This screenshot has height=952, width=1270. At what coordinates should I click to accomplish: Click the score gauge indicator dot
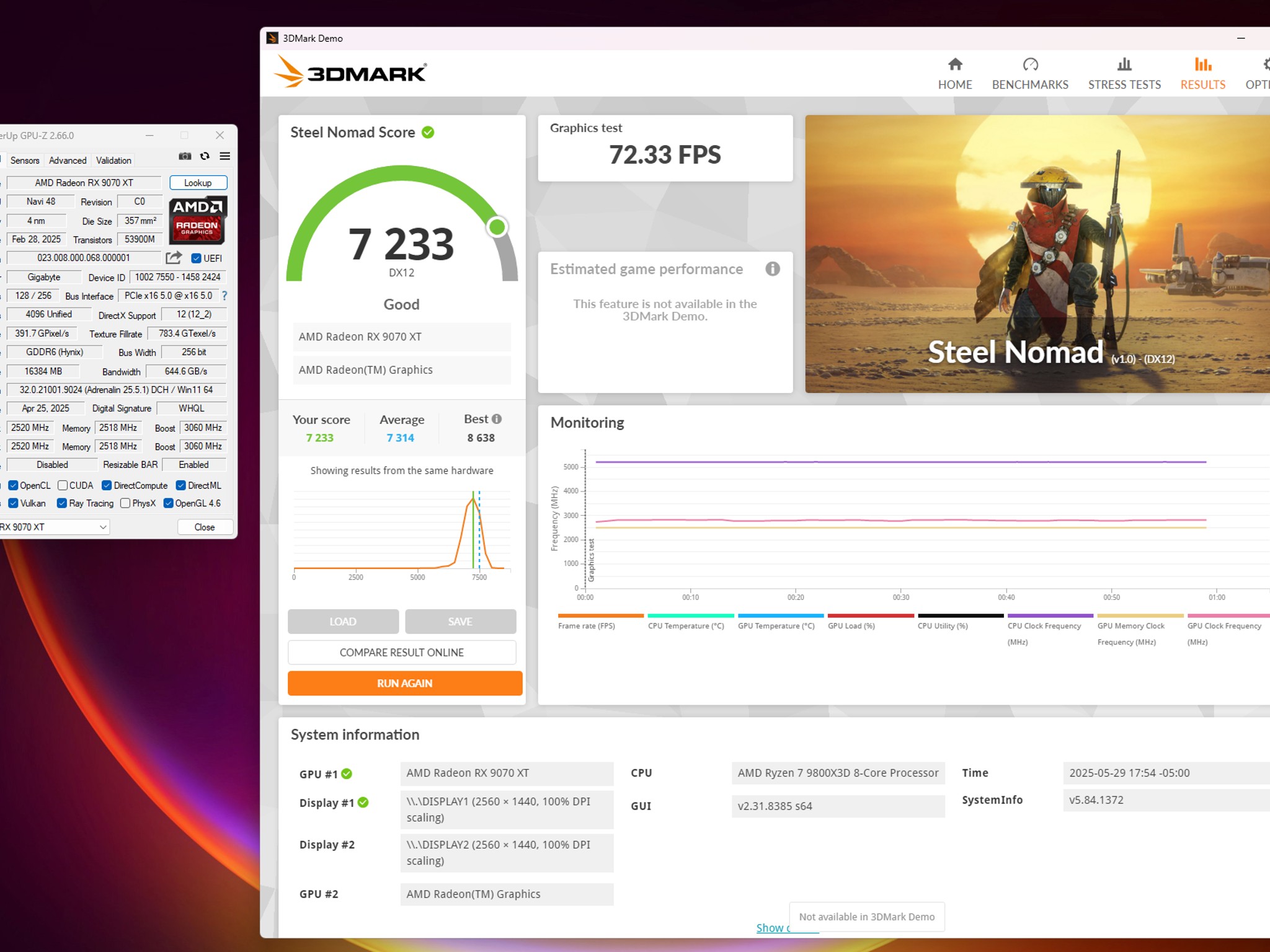pos(497,227)
